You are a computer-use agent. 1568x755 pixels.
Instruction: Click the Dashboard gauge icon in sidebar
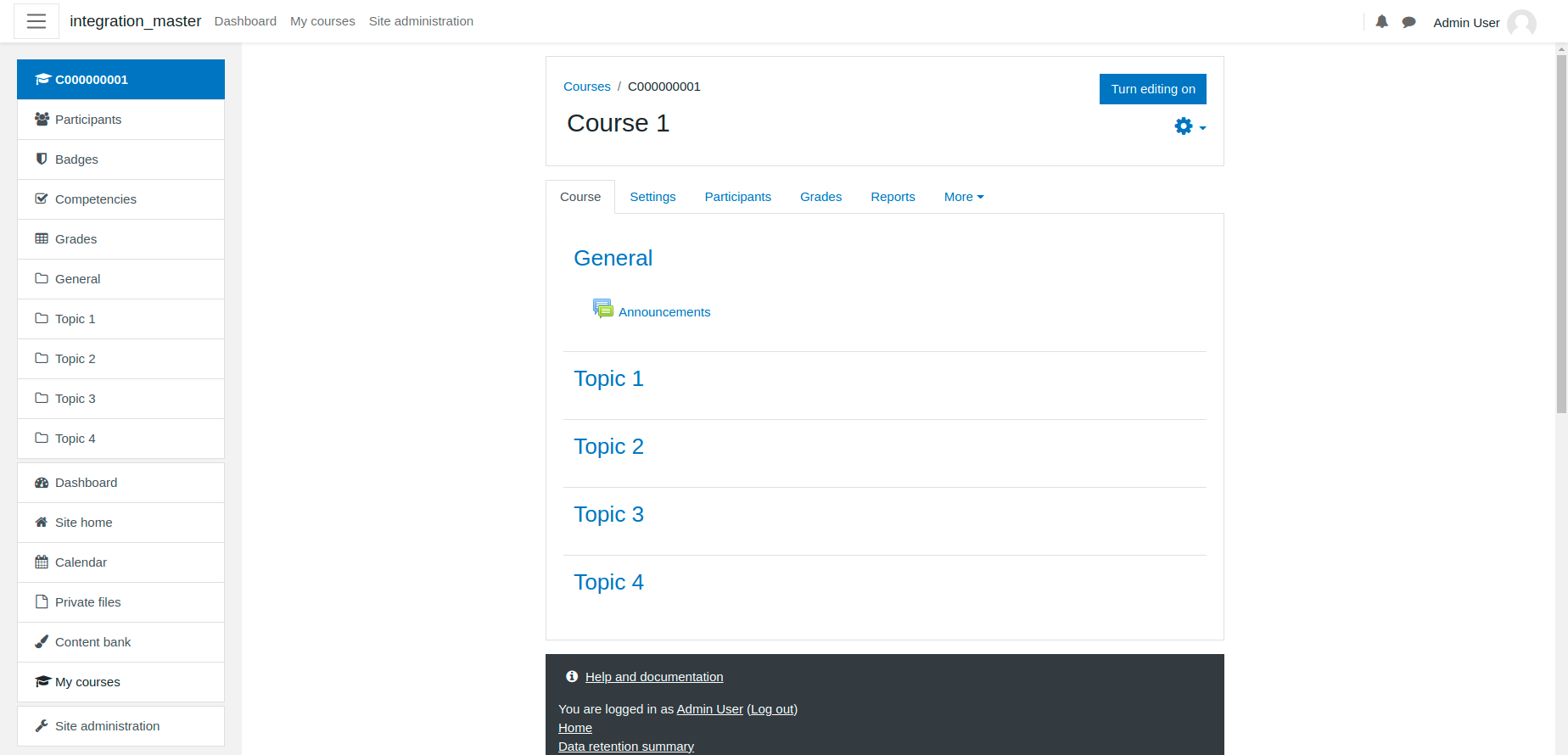42,482
